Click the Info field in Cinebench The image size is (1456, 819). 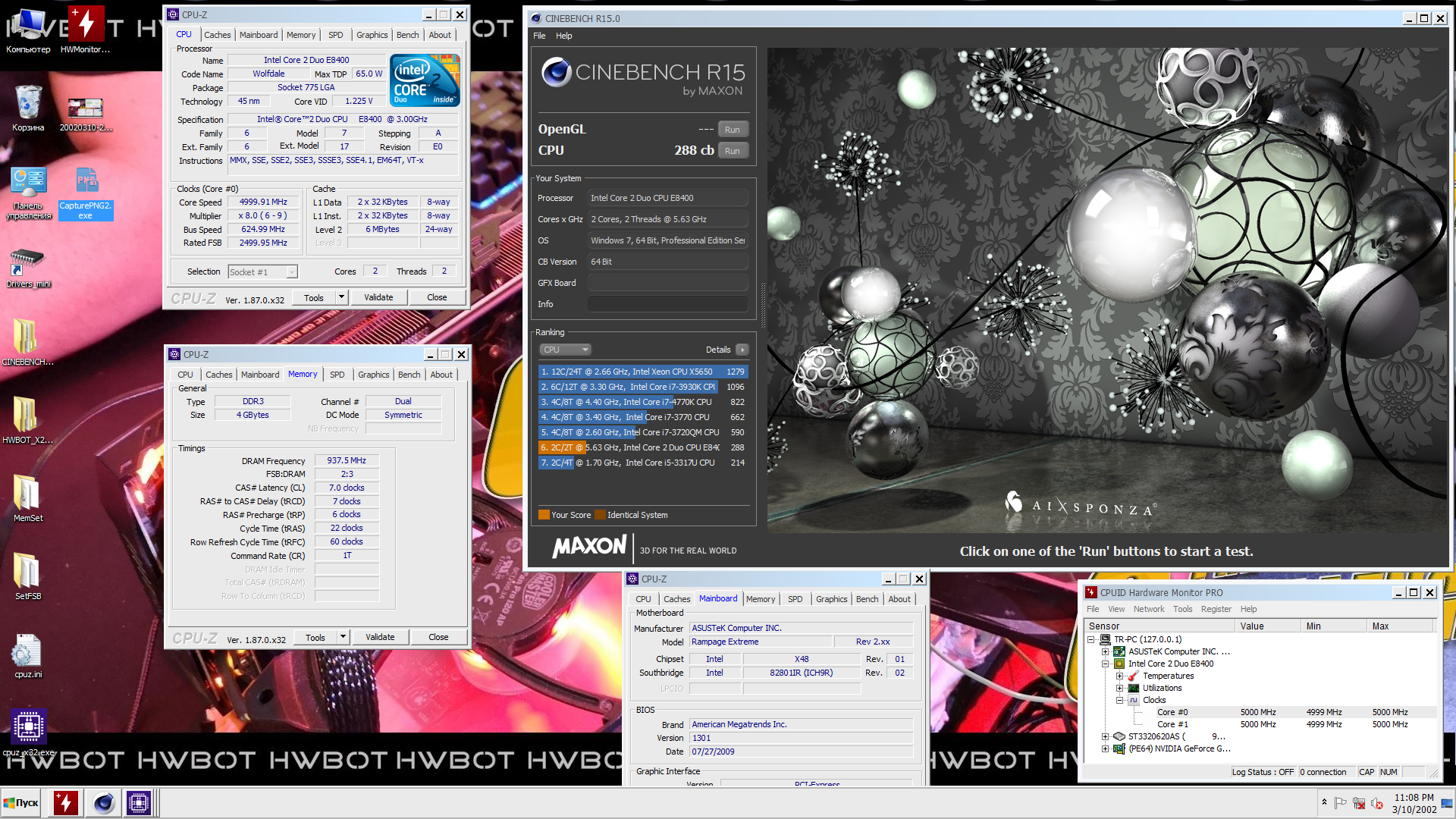(668, 304)
